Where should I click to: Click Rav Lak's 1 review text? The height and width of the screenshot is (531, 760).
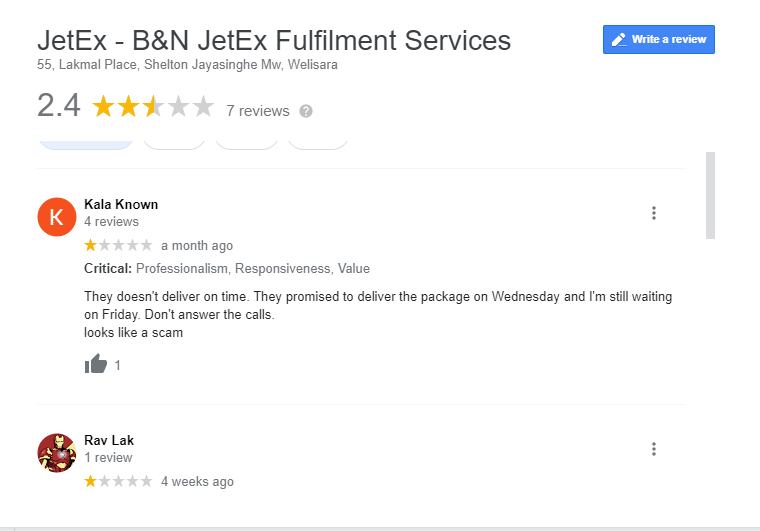(x=108, y=457)
